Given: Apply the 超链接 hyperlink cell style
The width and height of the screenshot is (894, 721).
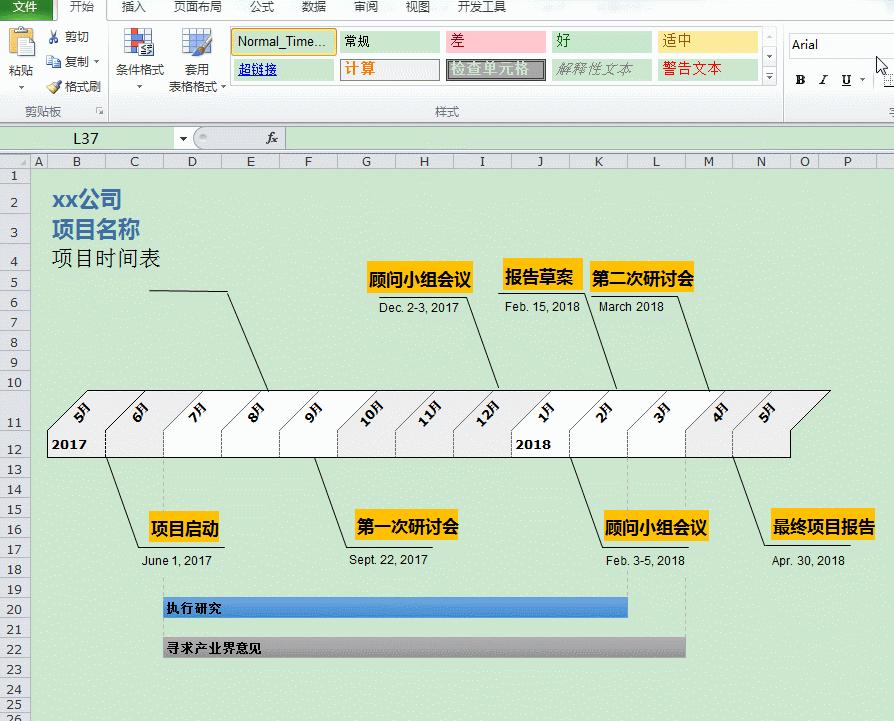Looking at the screenshot, I should tap(283, 71).
